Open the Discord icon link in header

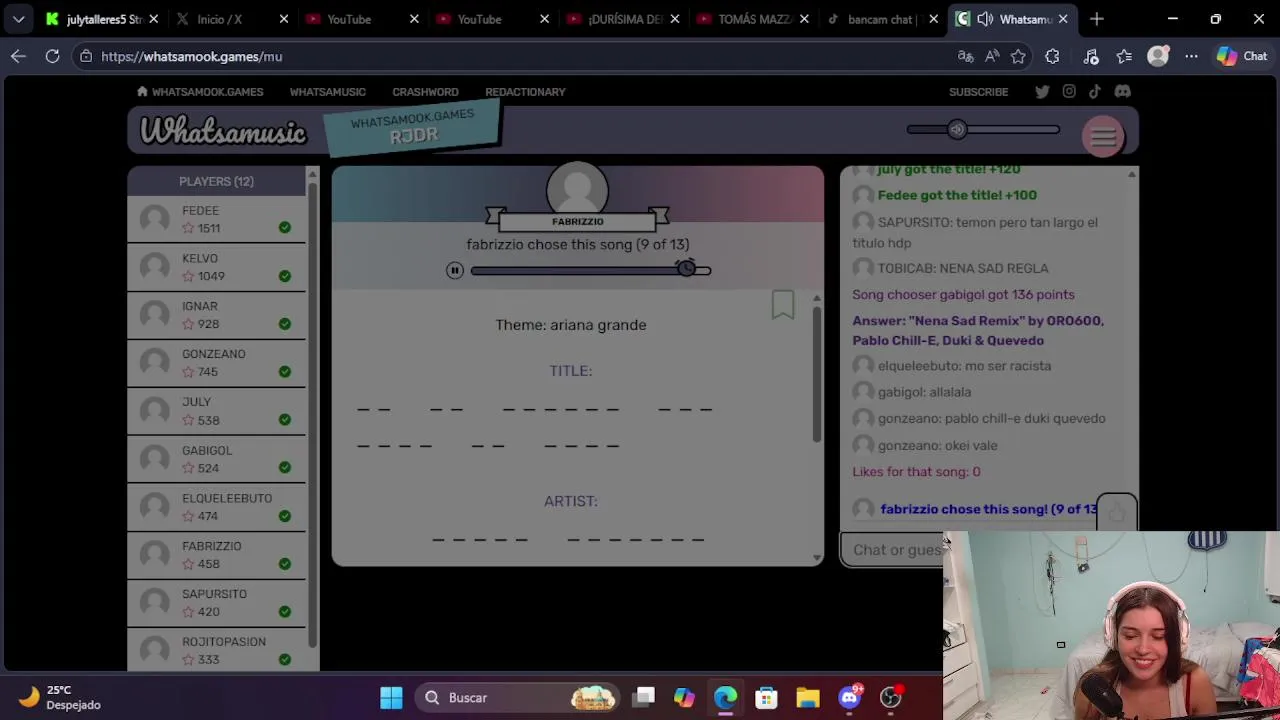(x=1122, y=91)
